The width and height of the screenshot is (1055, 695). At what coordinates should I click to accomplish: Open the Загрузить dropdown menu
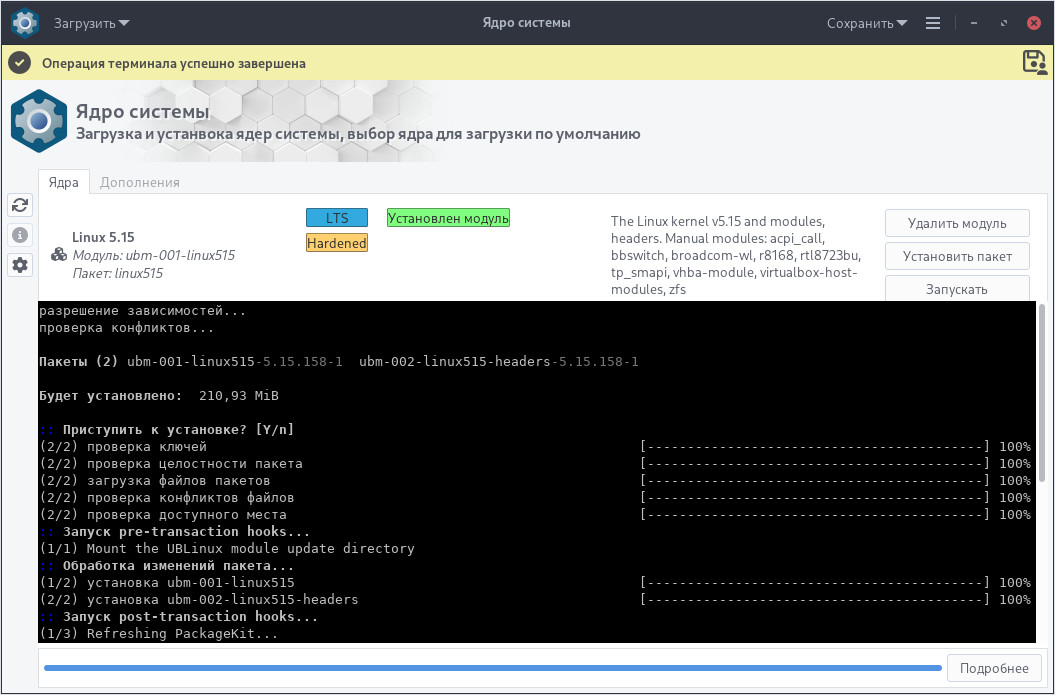click(92, 23)
